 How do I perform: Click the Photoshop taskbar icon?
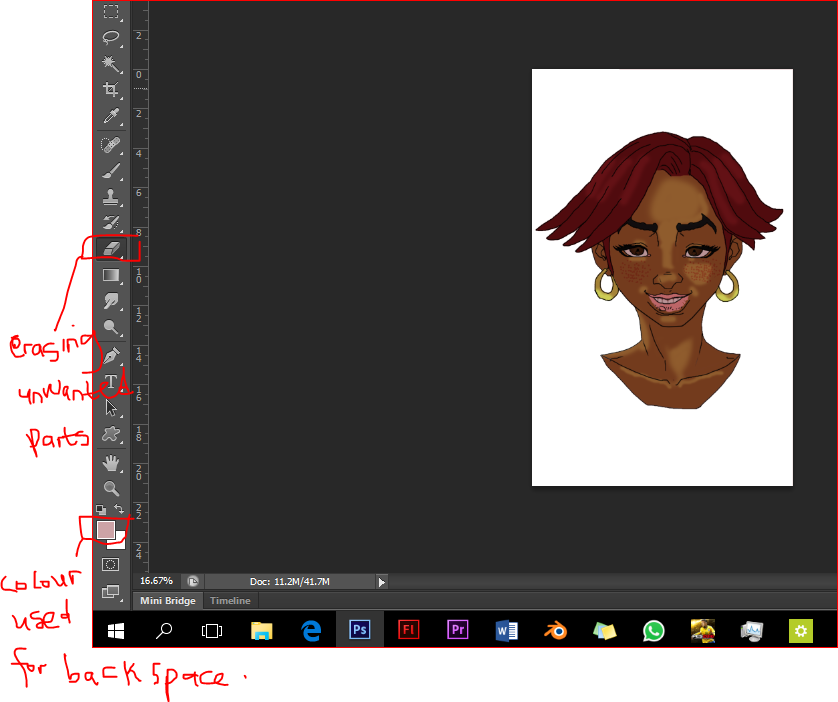[360, 630]
